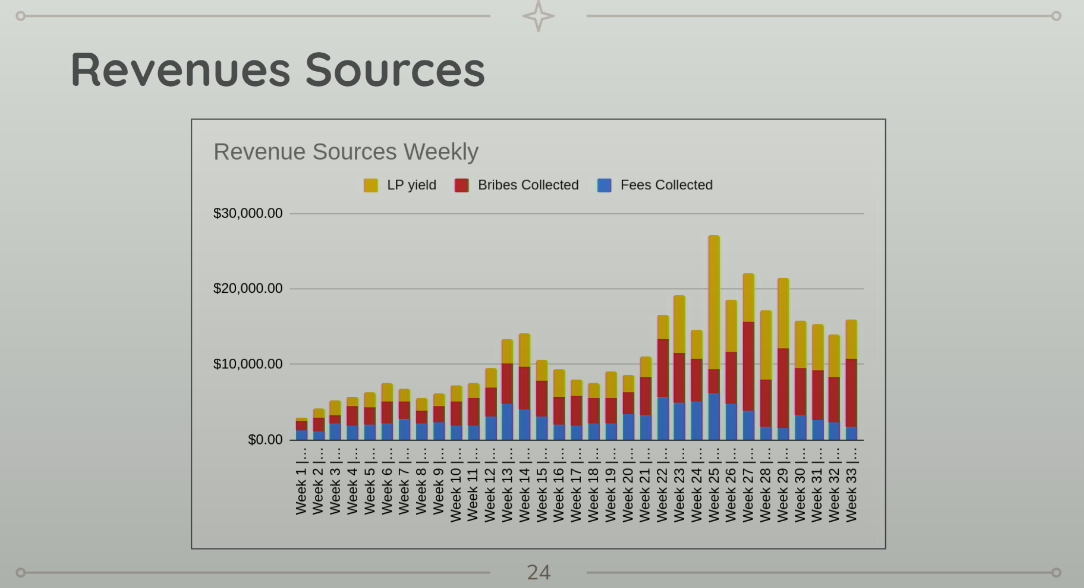Click the $20,000.00 axis label
Viewport: 1084px width, 588px height.
coord(248,289)
